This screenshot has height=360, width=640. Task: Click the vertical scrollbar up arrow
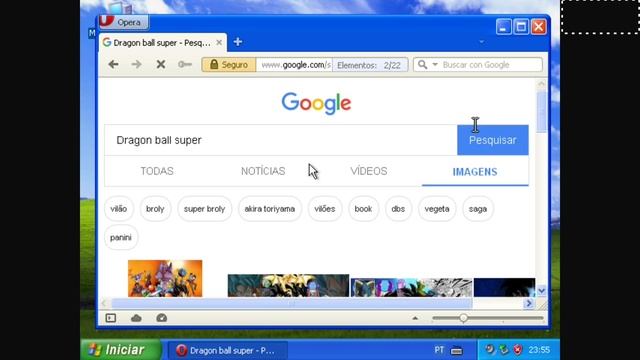541,84
